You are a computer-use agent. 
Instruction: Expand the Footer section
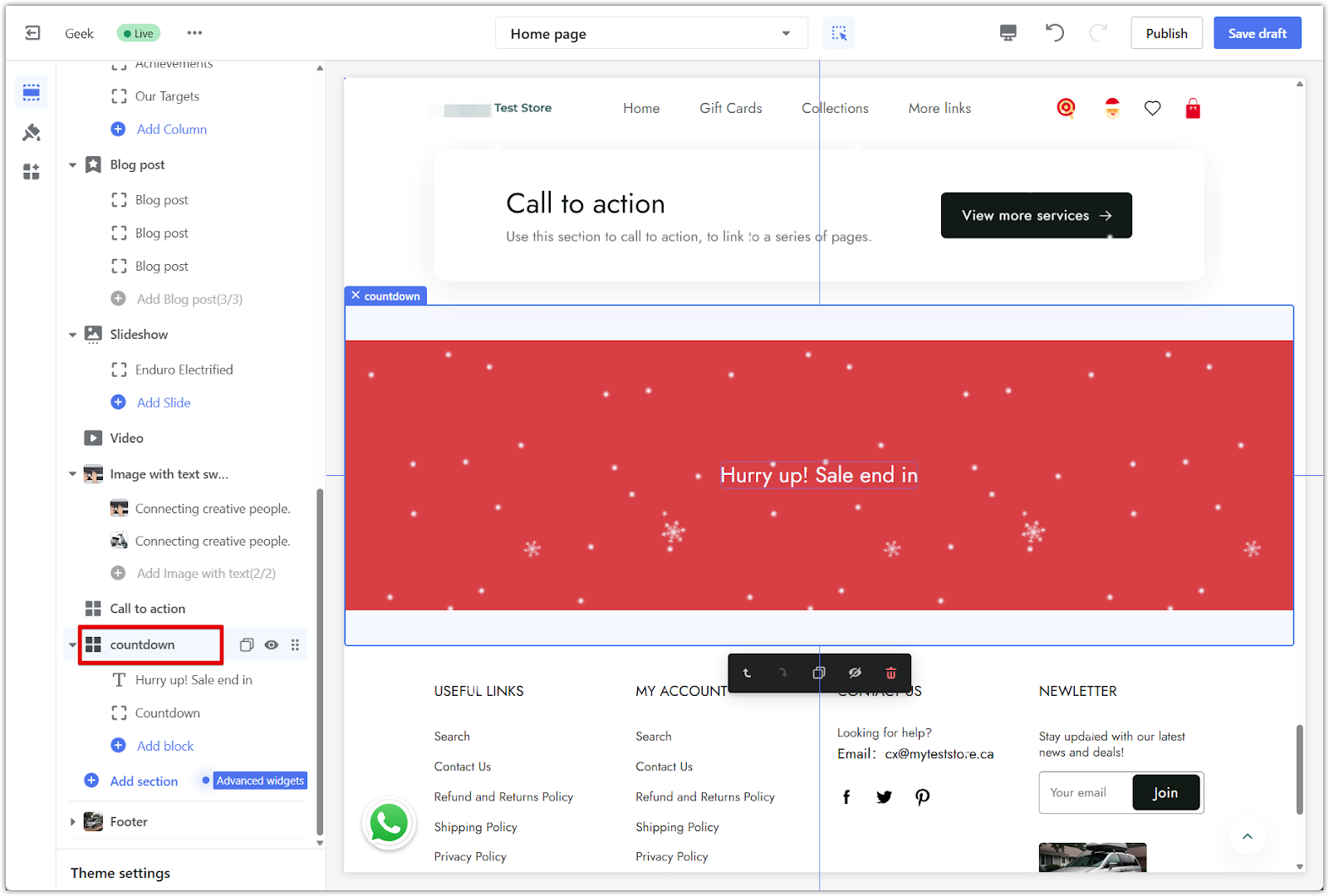(72, 822)
